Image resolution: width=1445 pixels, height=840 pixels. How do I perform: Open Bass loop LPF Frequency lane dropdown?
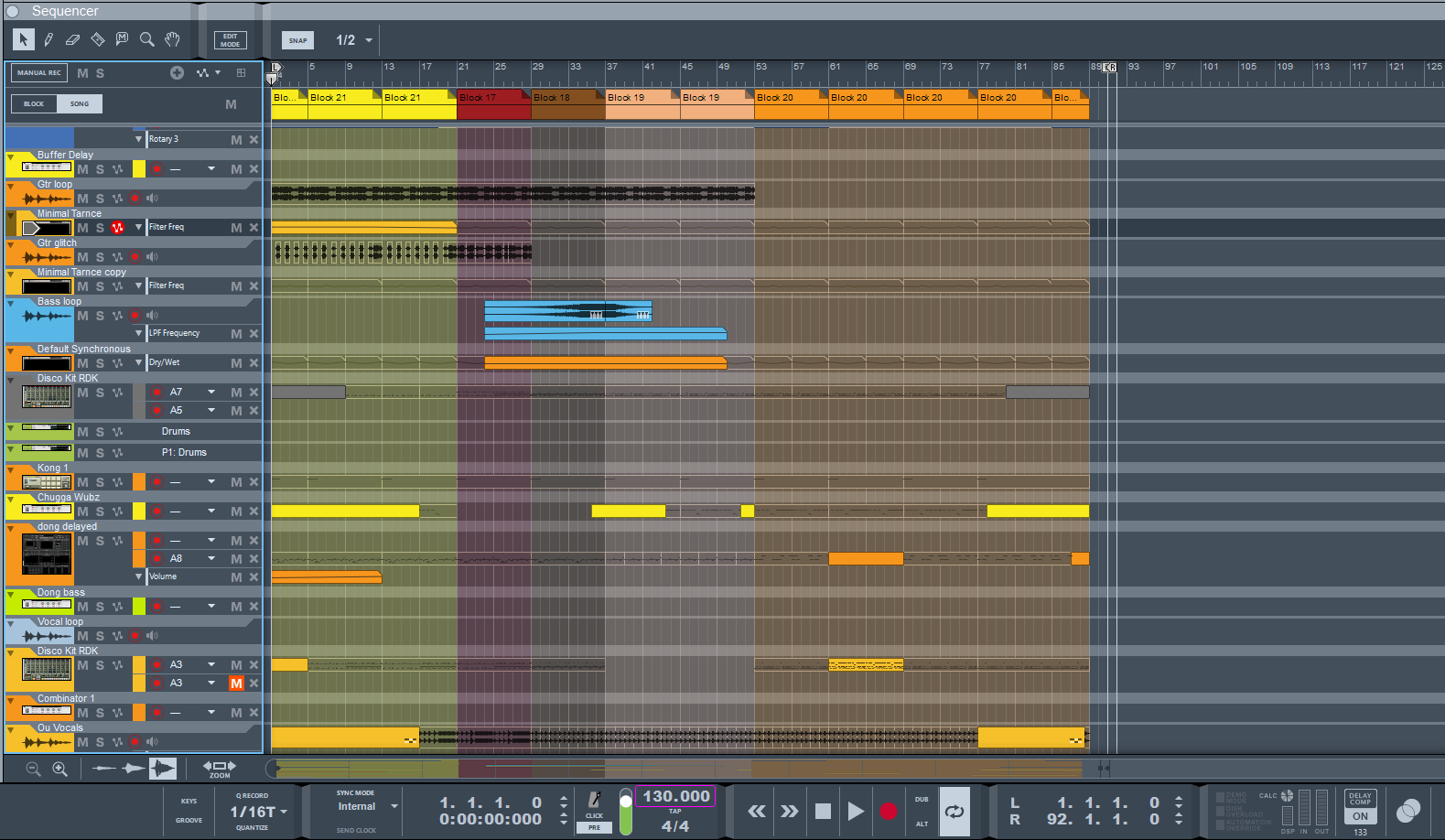tap(138, 333)
